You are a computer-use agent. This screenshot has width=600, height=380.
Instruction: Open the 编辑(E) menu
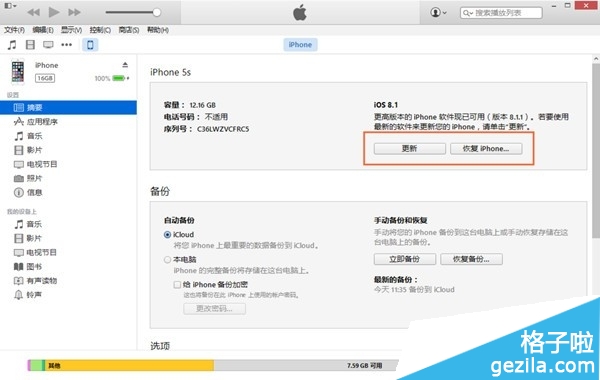[x=43, y=30]
